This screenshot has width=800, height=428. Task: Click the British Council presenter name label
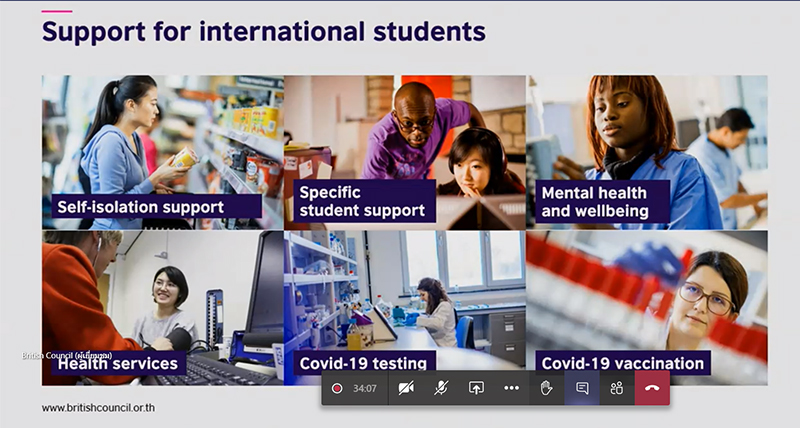(x=67, y=355)
